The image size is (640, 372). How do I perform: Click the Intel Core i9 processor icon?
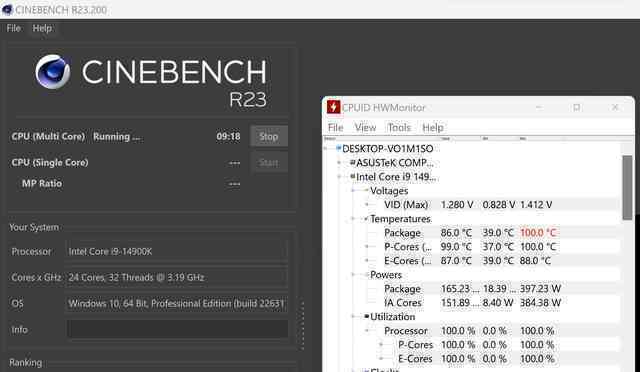pyautogui.click(x=353, y=176)
